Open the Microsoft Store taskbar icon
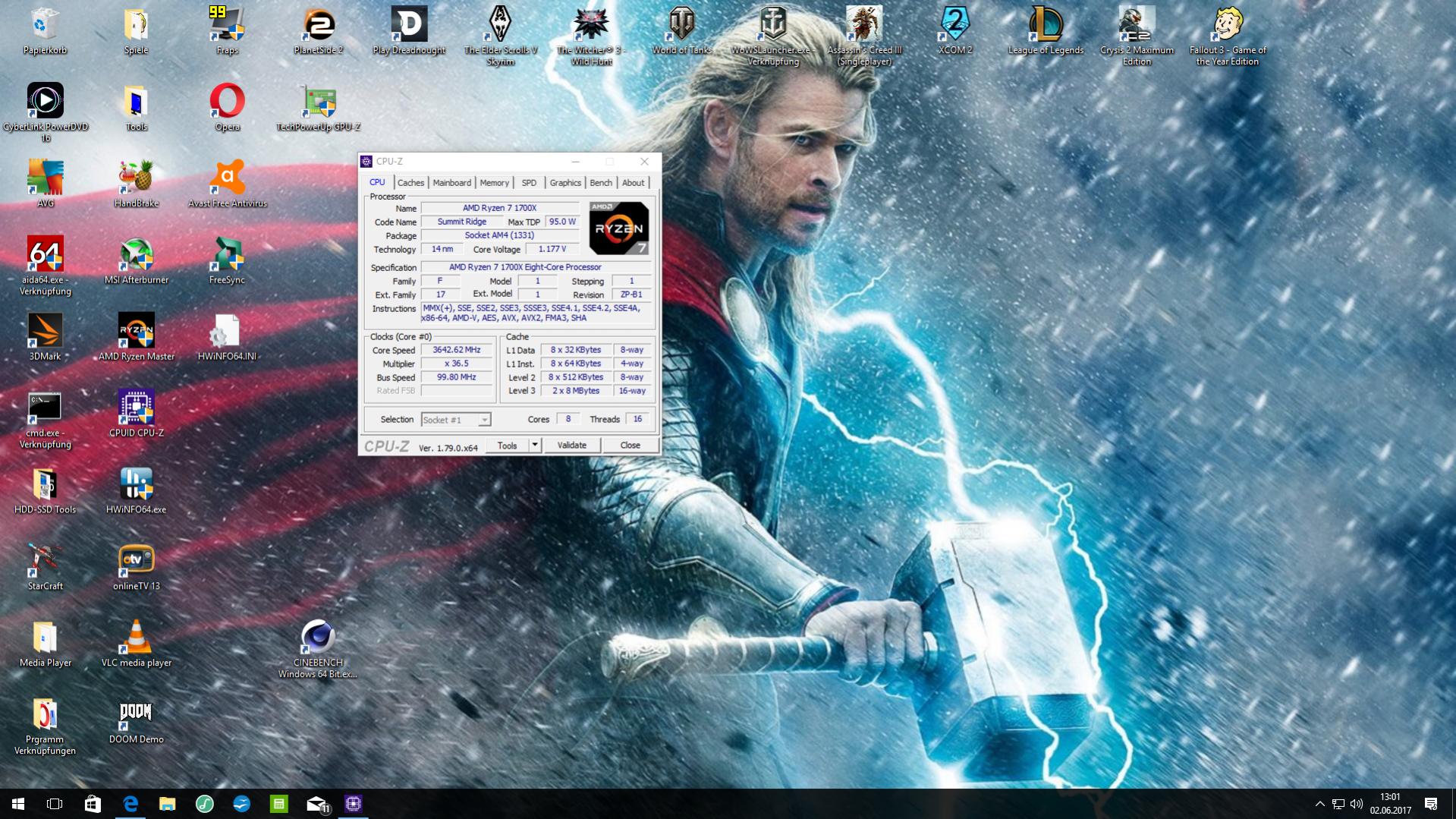The image size is (1456, 819). 93,804
